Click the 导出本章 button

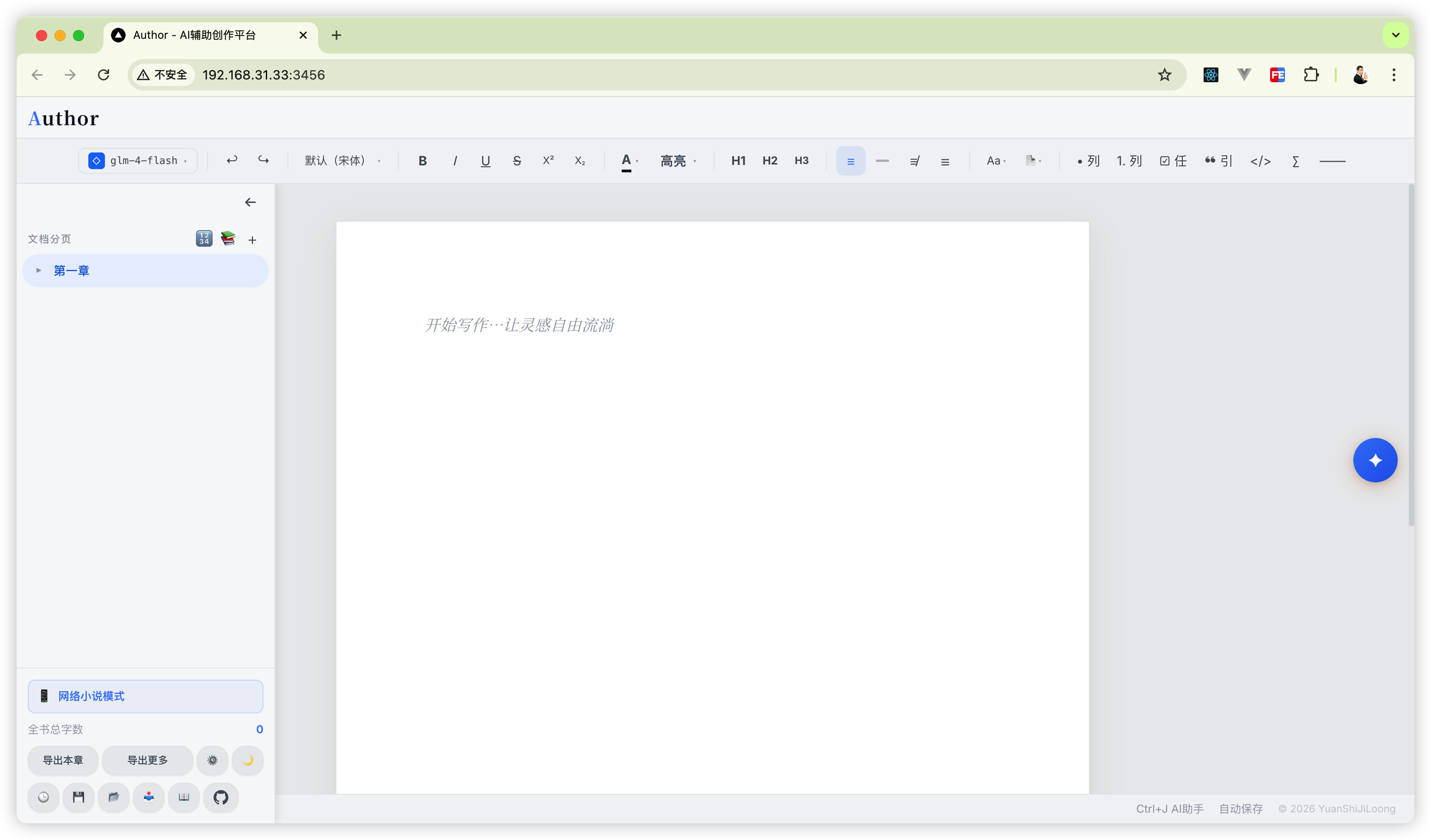click(63, 760)
